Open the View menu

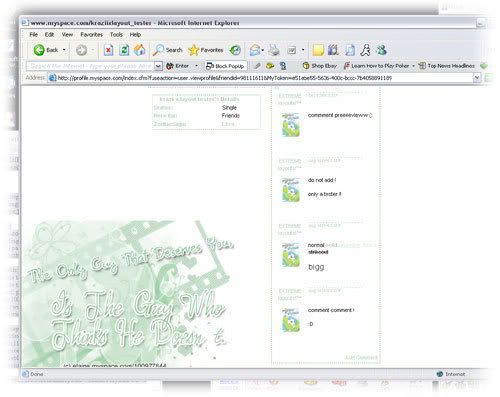pos(67,35)
